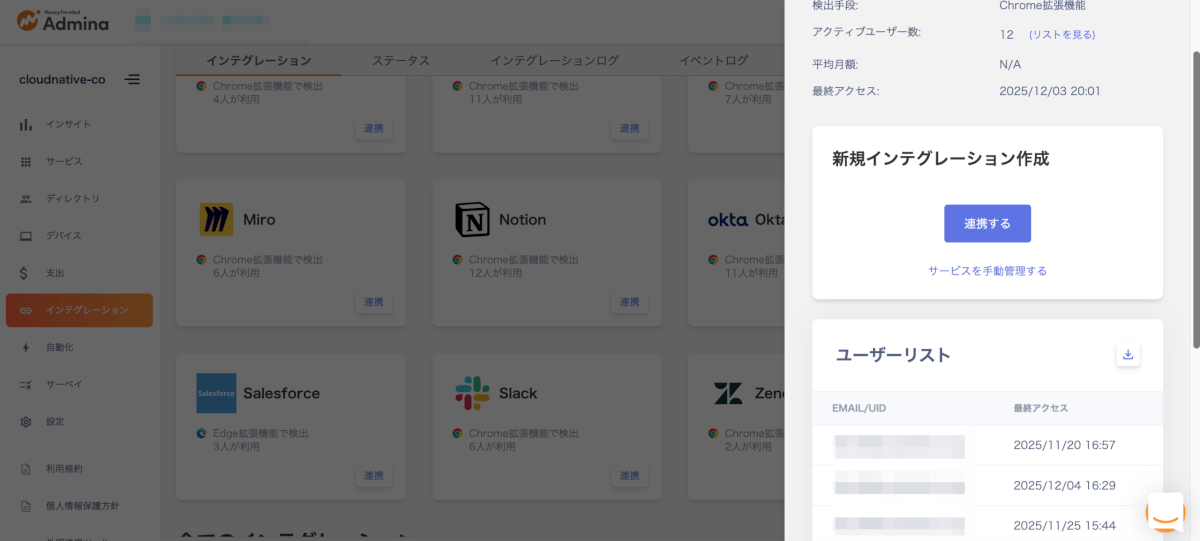Click the Salesforce logo icon

[x=216, y=393]
